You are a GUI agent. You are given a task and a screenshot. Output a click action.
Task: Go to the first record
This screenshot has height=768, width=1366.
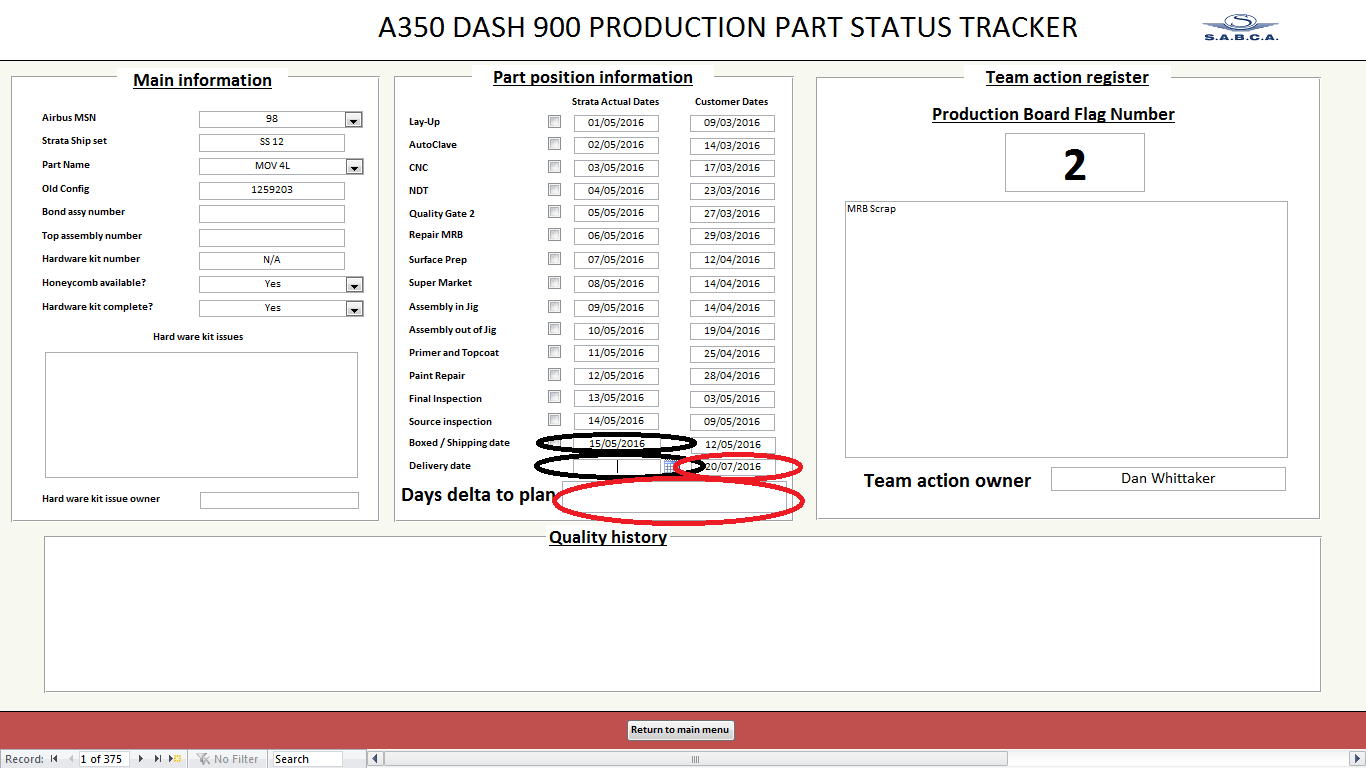click(x=54, y=759)
